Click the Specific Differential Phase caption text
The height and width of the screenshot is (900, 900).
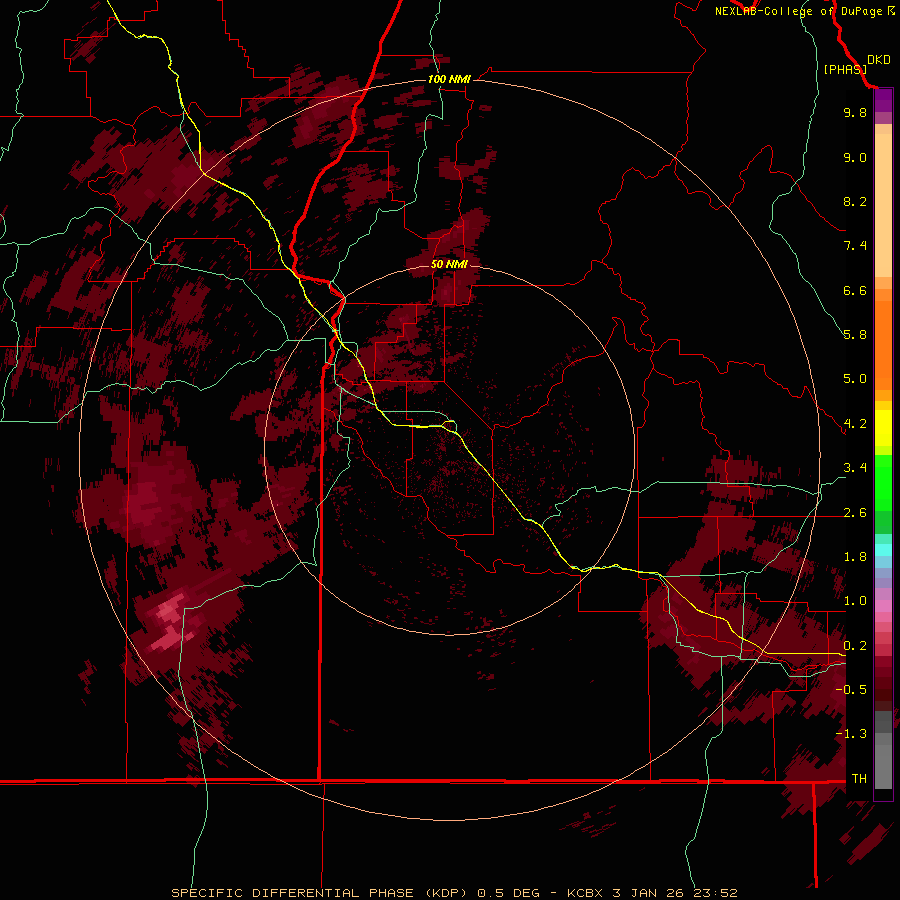tap(454, 893)
